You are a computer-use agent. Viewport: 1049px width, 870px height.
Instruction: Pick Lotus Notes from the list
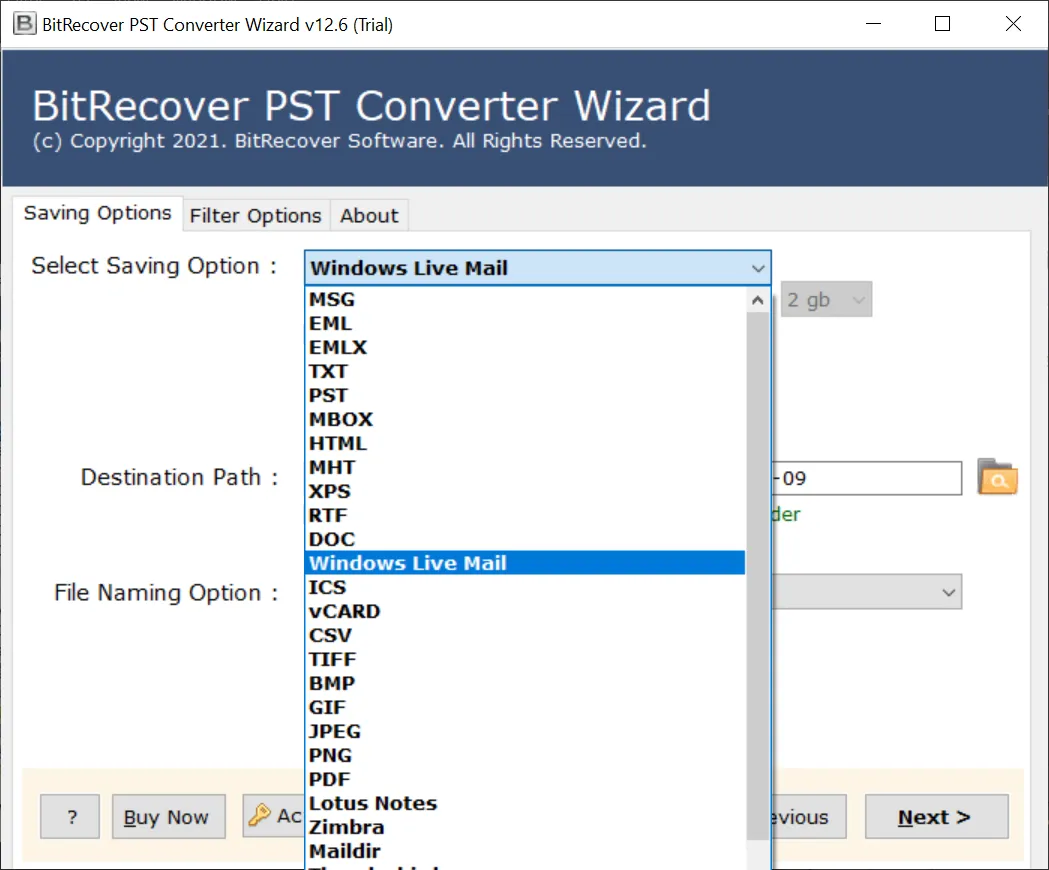pos(373,803)
